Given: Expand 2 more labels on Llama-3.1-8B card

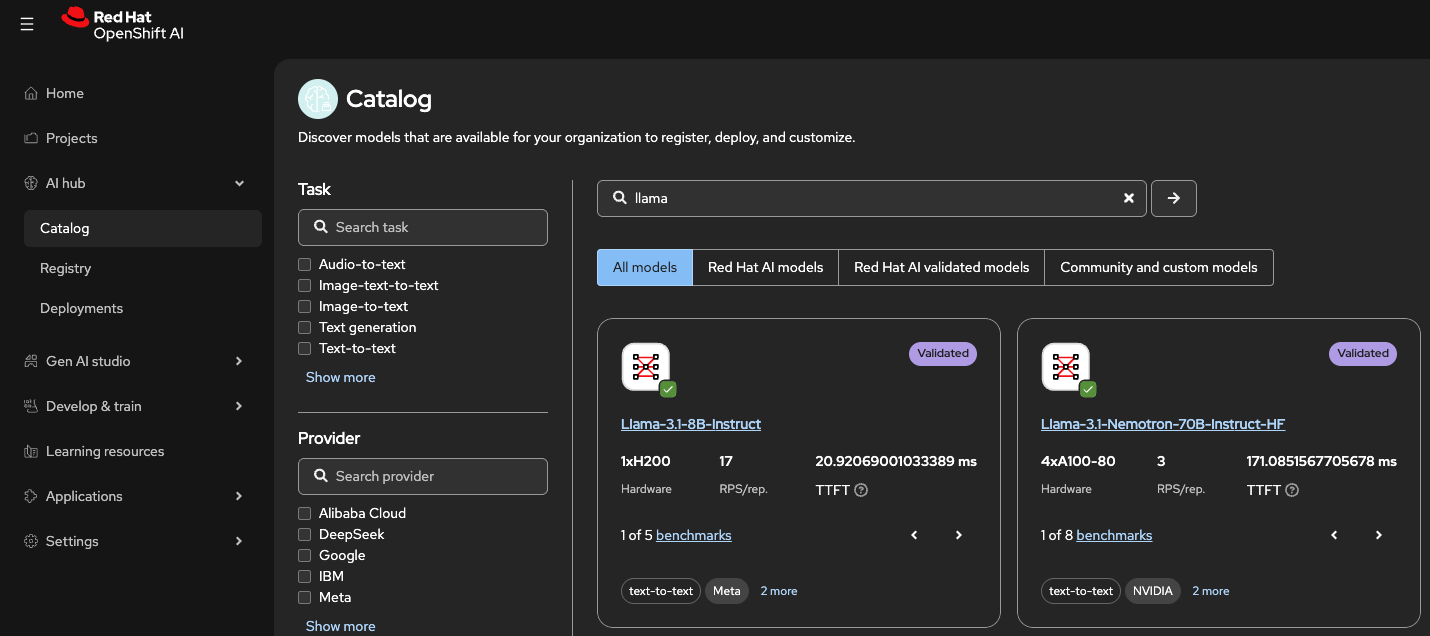Looking at the screenshot, I should [779, 591].
